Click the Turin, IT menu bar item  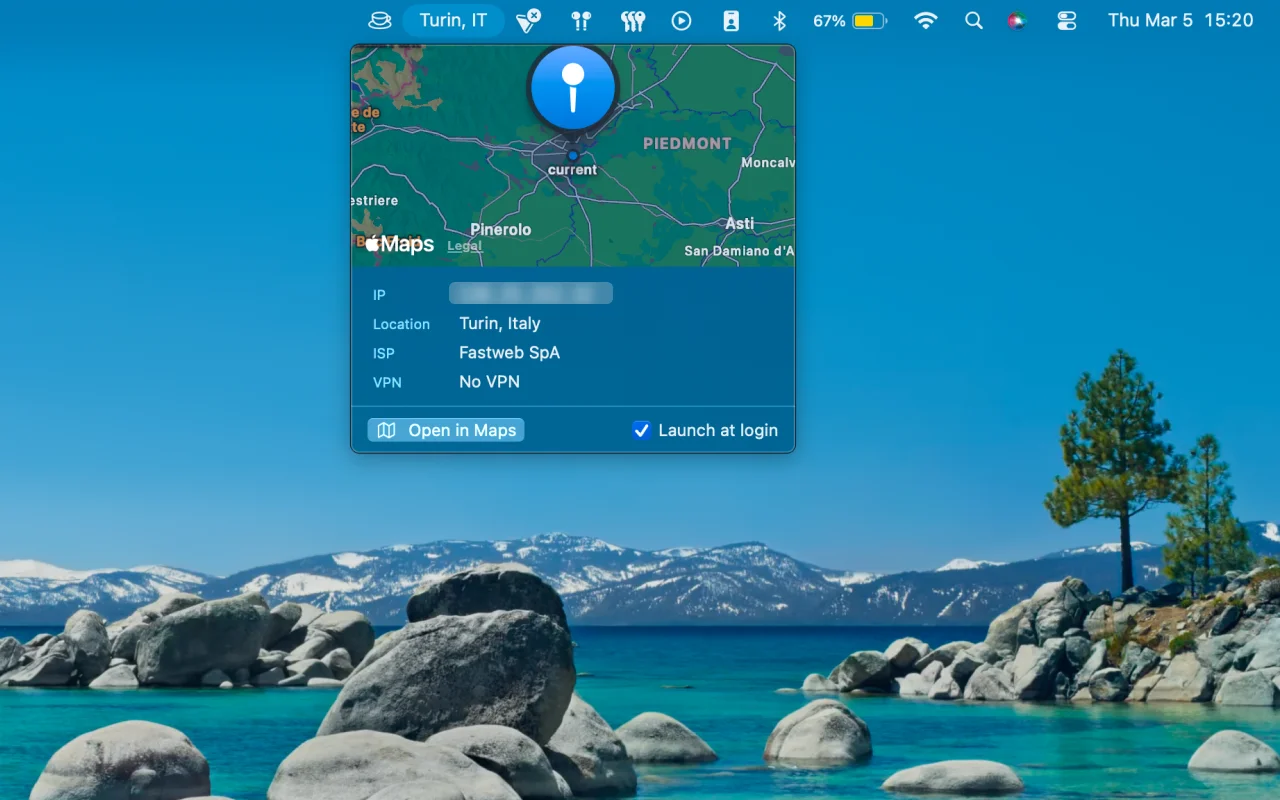click(453, 20)
